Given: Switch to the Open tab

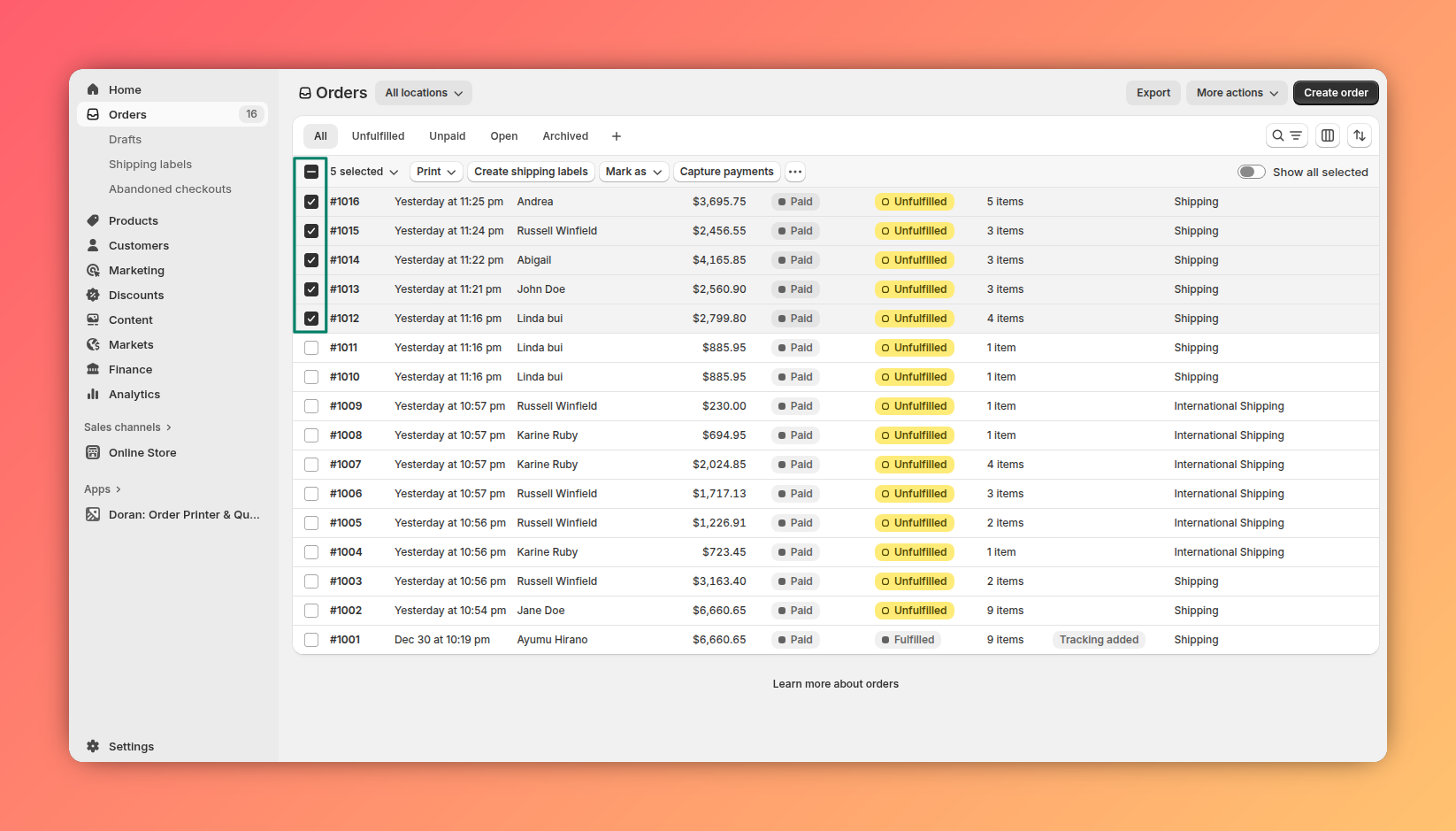Looking at the screenshot, I should [504, 136].
